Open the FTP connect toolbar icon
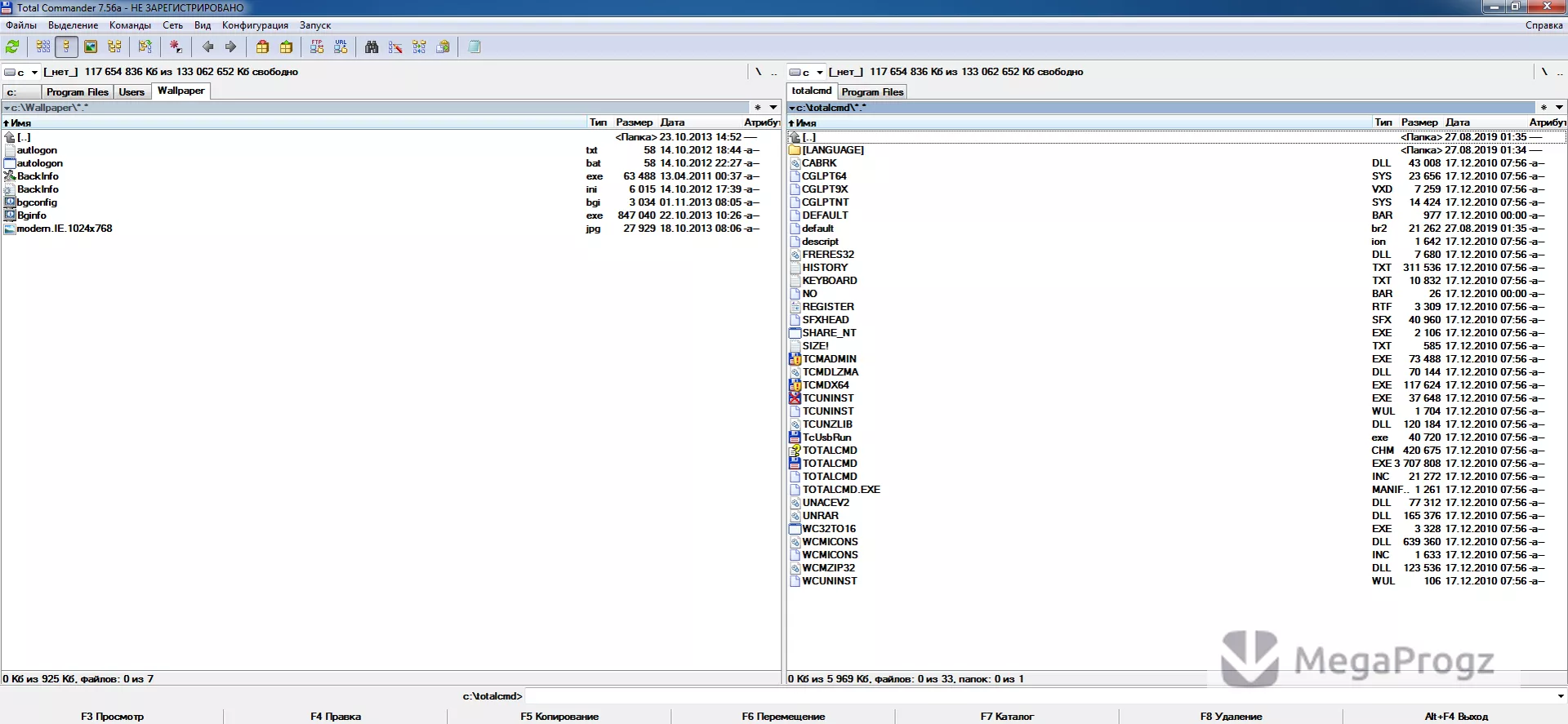 click(317, 47)
